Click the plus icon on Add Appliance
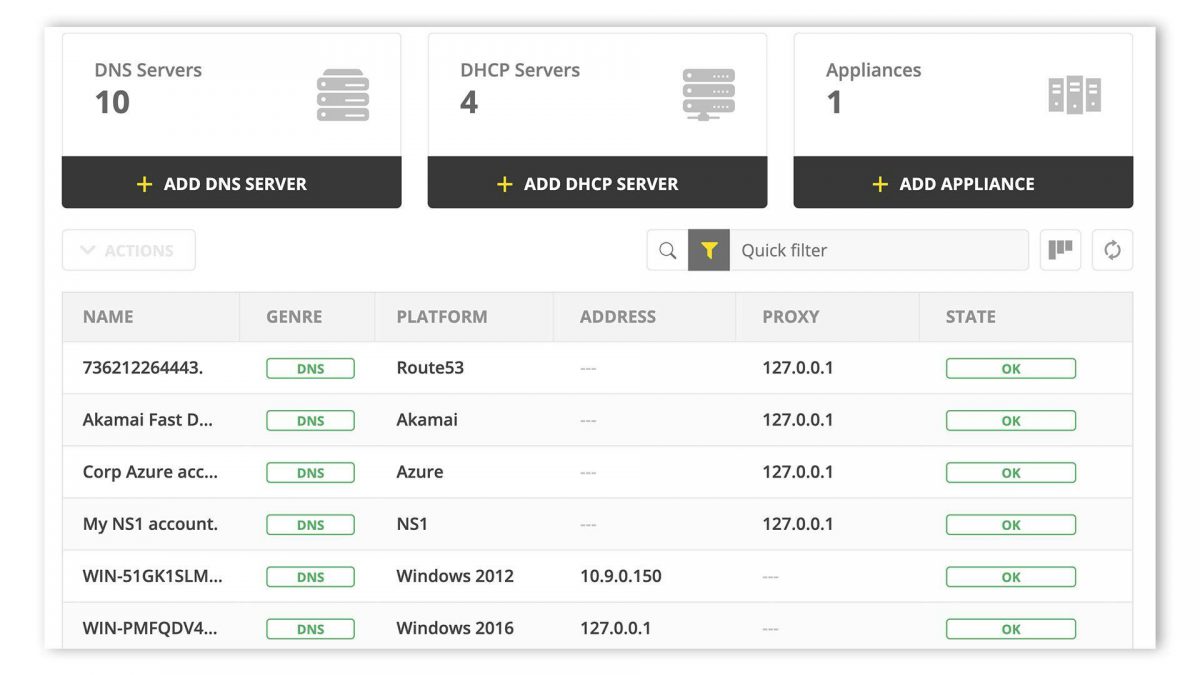The image size is (1200, 675). [880, 184]
